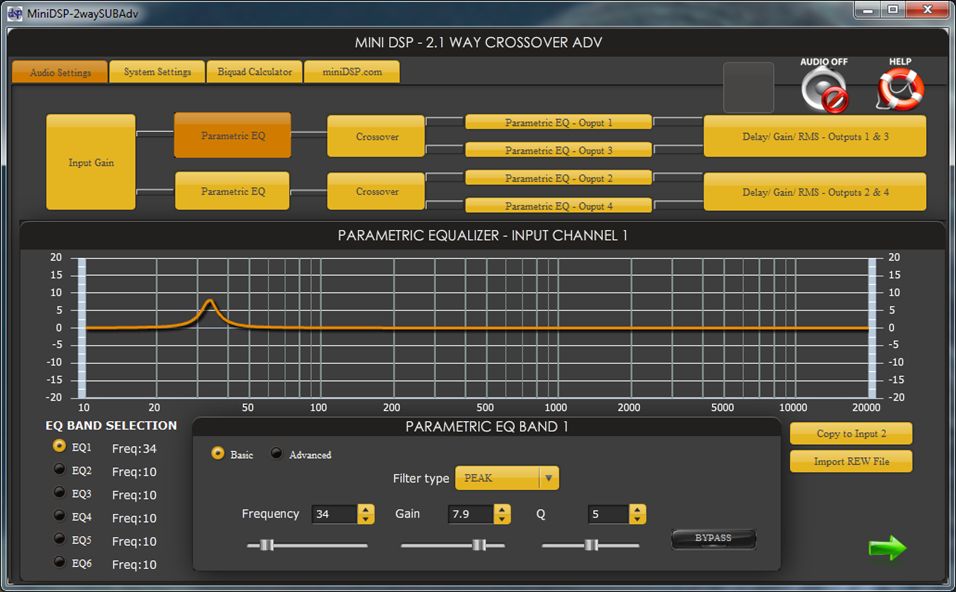956x592 pixels.
Task: Open the upper Parametric EQ input block
Action: [x=233, y=135]
